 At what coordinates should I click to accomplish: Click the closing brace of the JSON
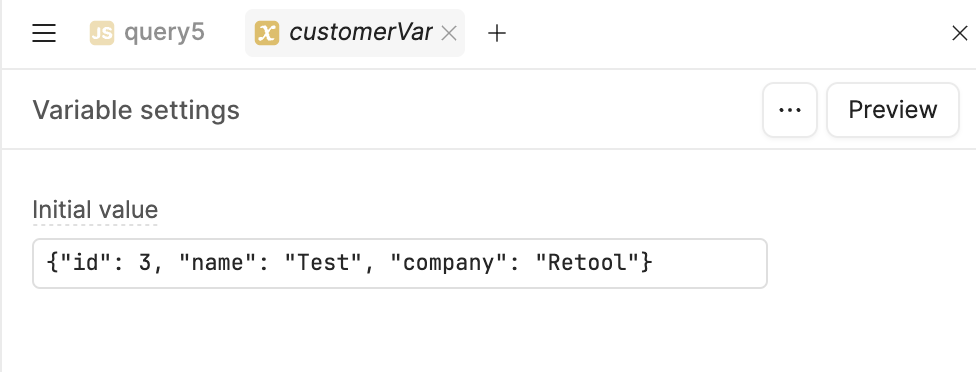(647, 263)
